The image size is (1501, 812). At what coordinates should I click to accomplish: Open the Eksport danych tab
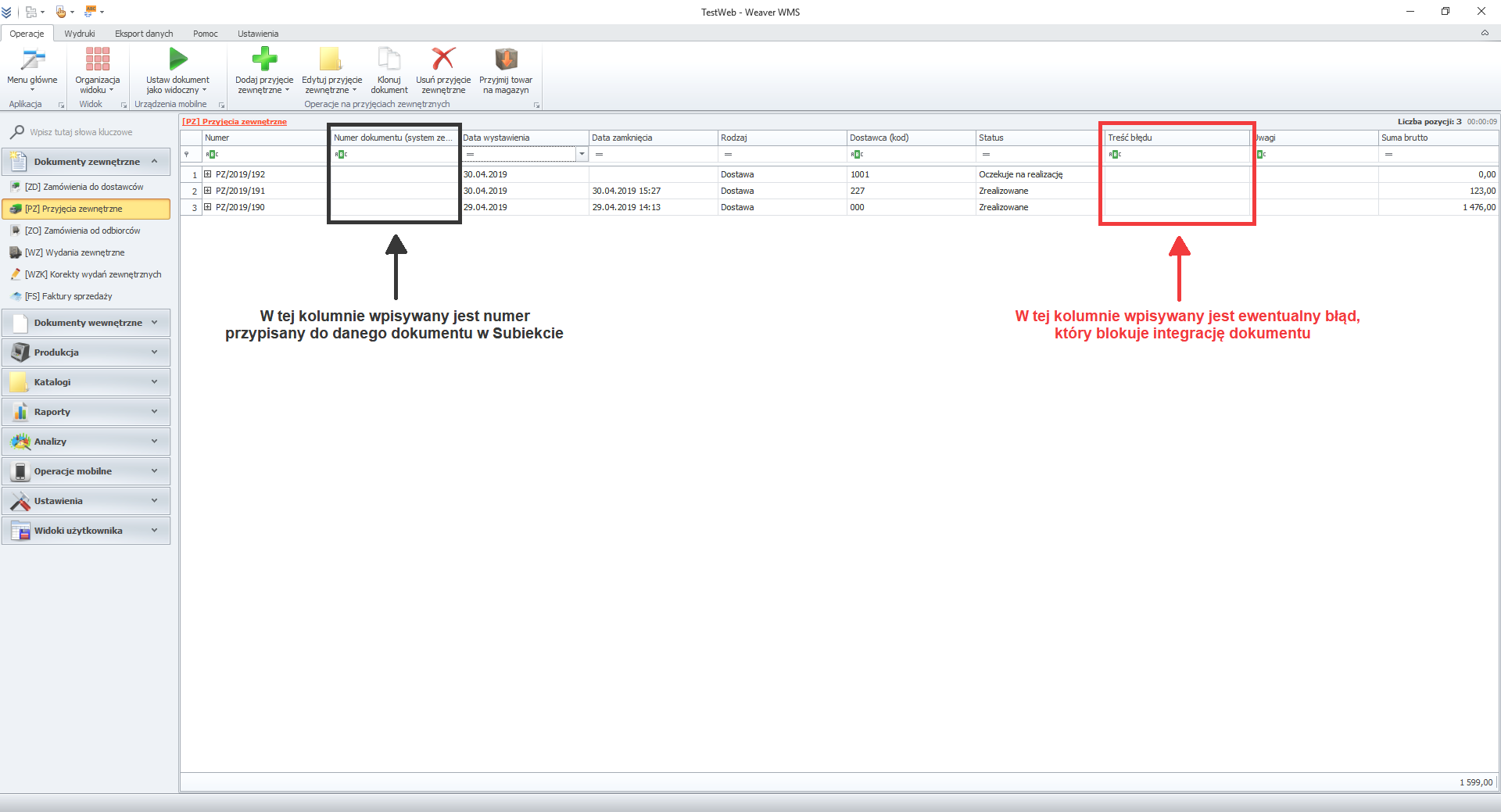coord(144,34)
